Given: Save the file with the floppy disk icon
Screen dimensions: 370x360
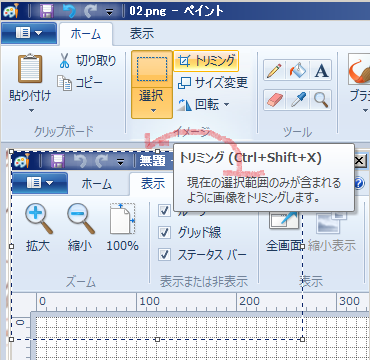Looking at the screenshot, I should click(47, 11).
